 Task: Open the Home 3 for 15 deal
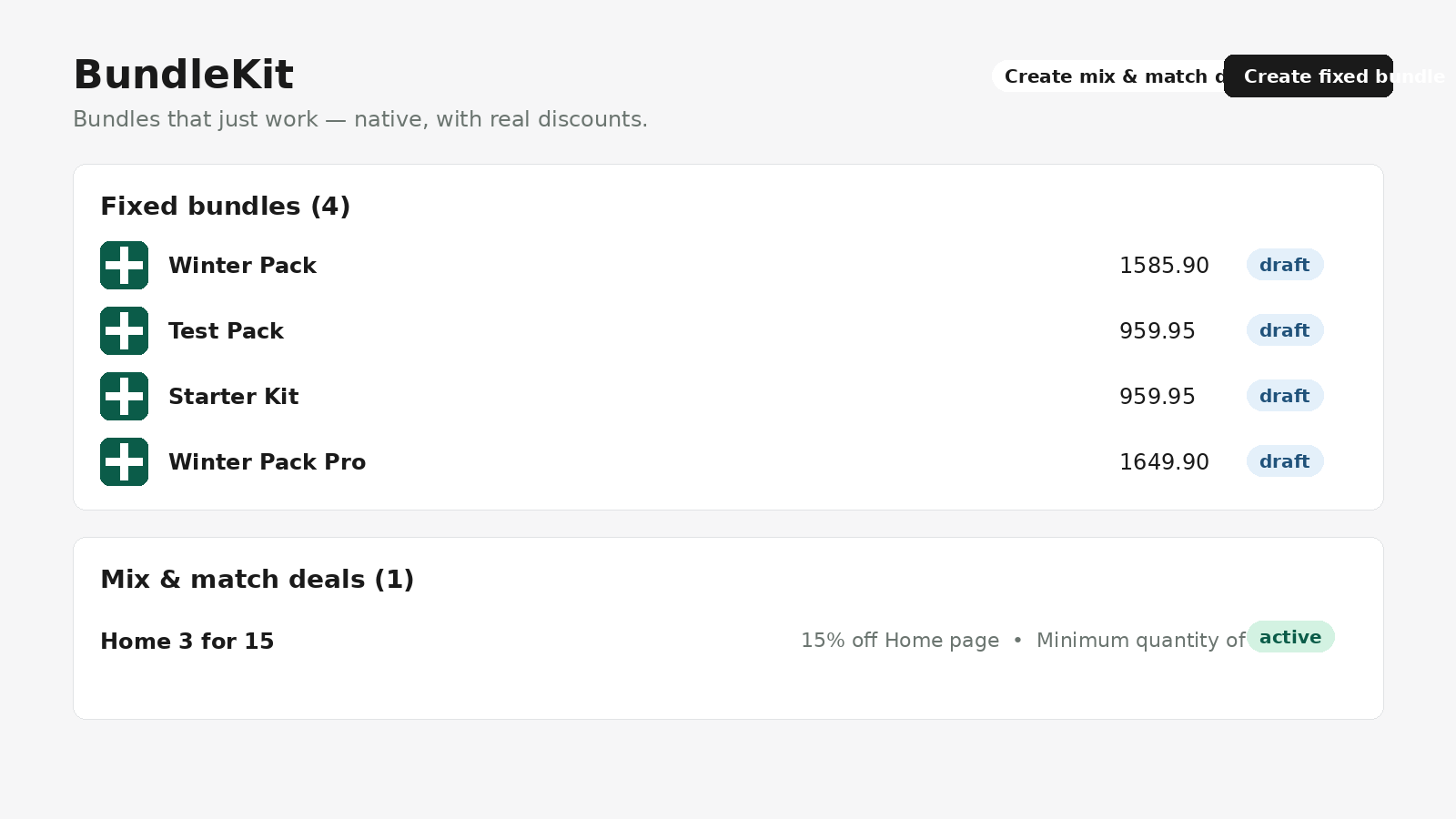pos(187,642)
